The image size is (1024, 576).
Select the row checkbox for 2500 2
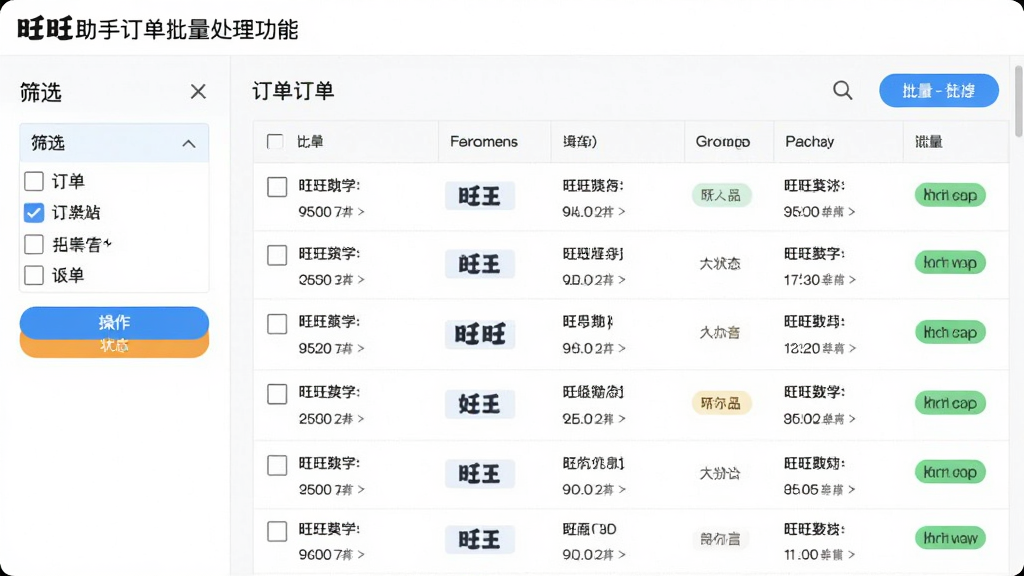277,394
